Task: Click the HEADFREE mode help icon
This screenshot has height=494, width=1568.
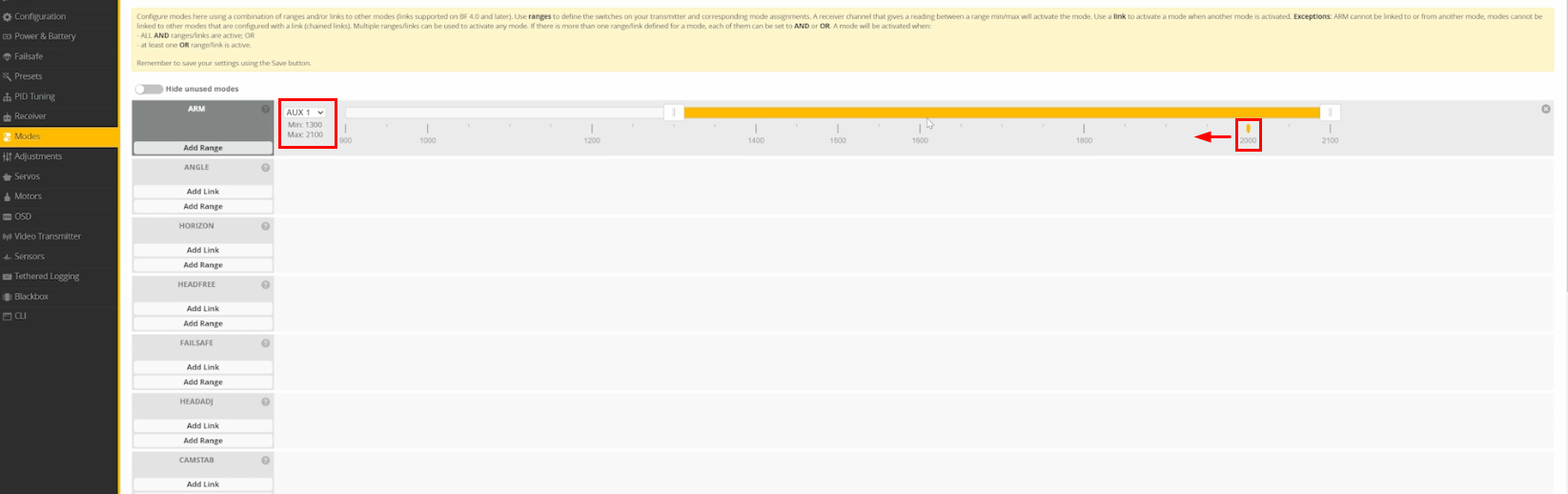Action: coord(266,285)
